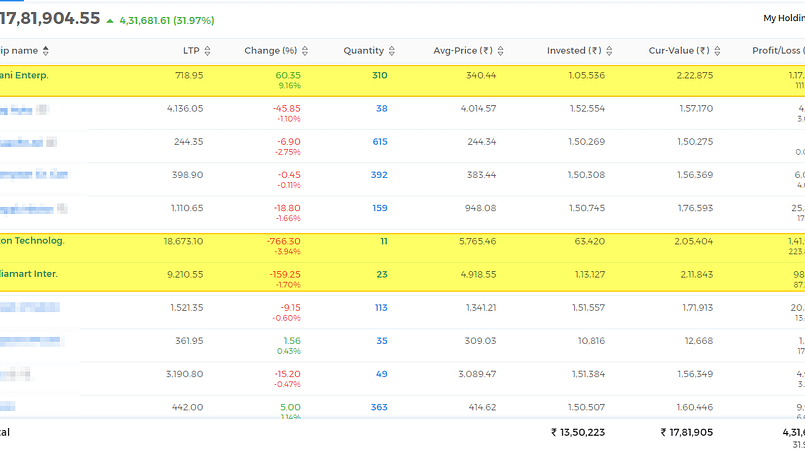Select LTP value 9,210.55
Image resolution: width=805 pixels, height=452 pixels.
(x=185, y=275)
